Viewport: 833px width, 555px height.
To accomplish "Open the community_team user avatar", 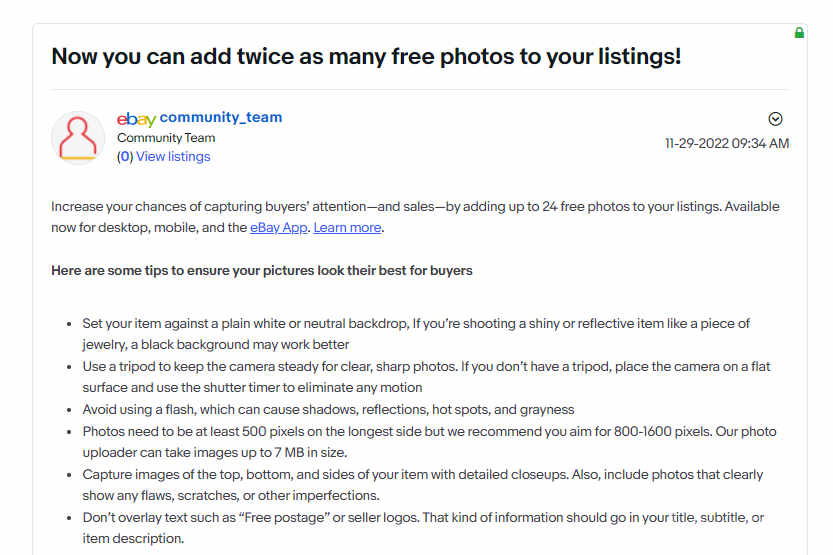I will (78, 138).
